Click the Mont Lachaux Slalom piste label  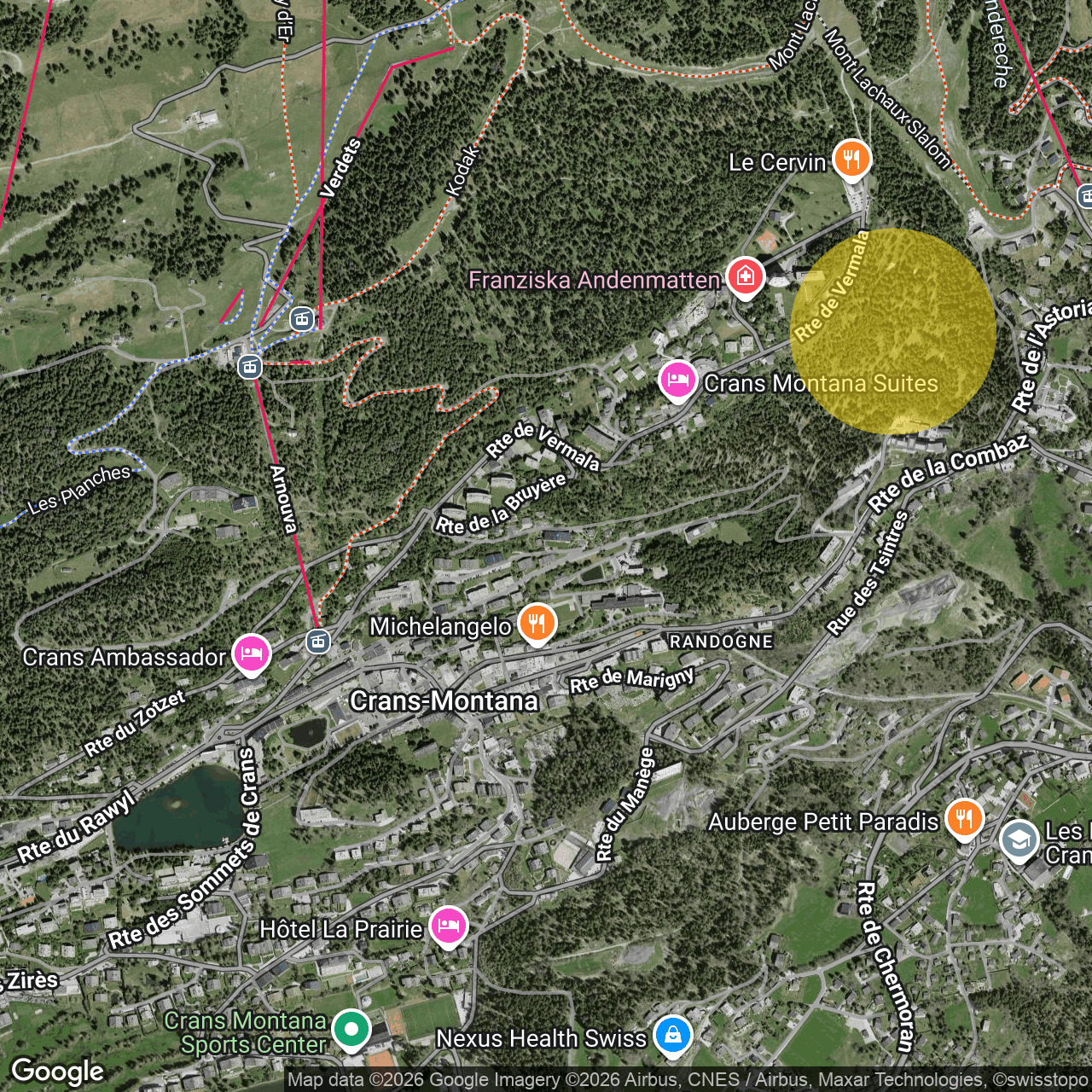coord(887,101)
